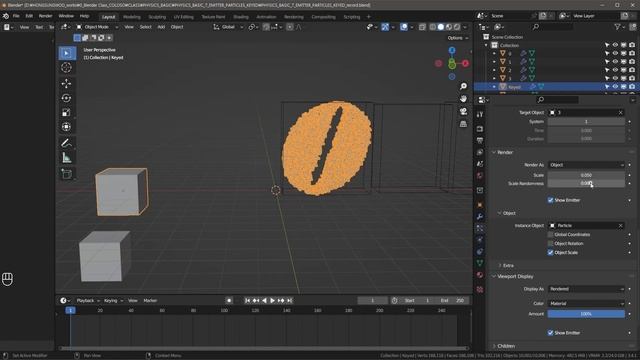
Task: Select the Add Cube tool
Action: 67,174
